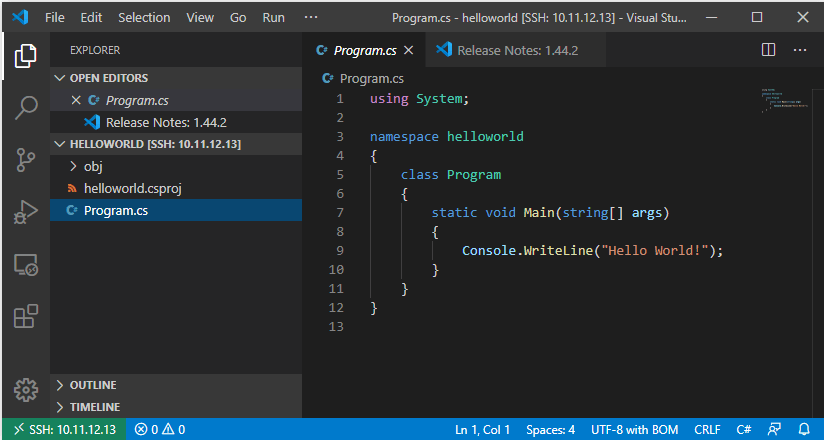The width and height of the screenshot is (824, 440).
Task: Open the Remote Explorer view
Action: tap(26, 265)
